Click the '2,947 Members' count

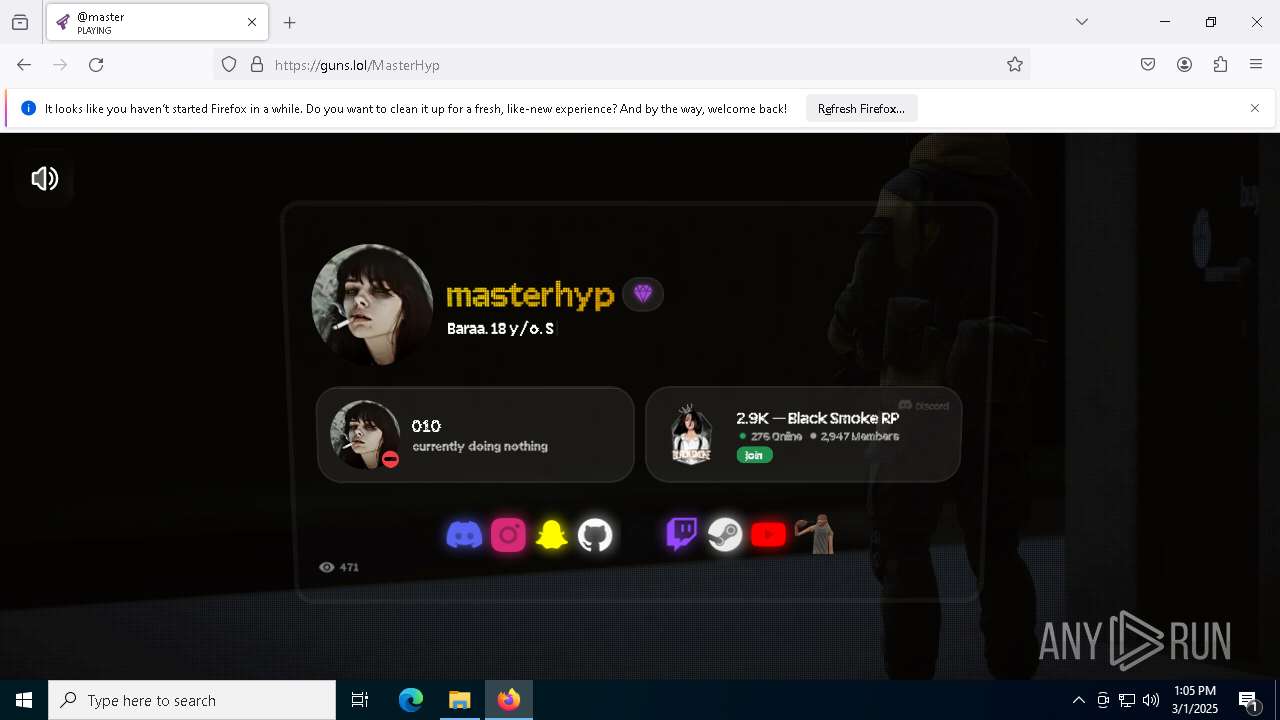click(854, 436)
